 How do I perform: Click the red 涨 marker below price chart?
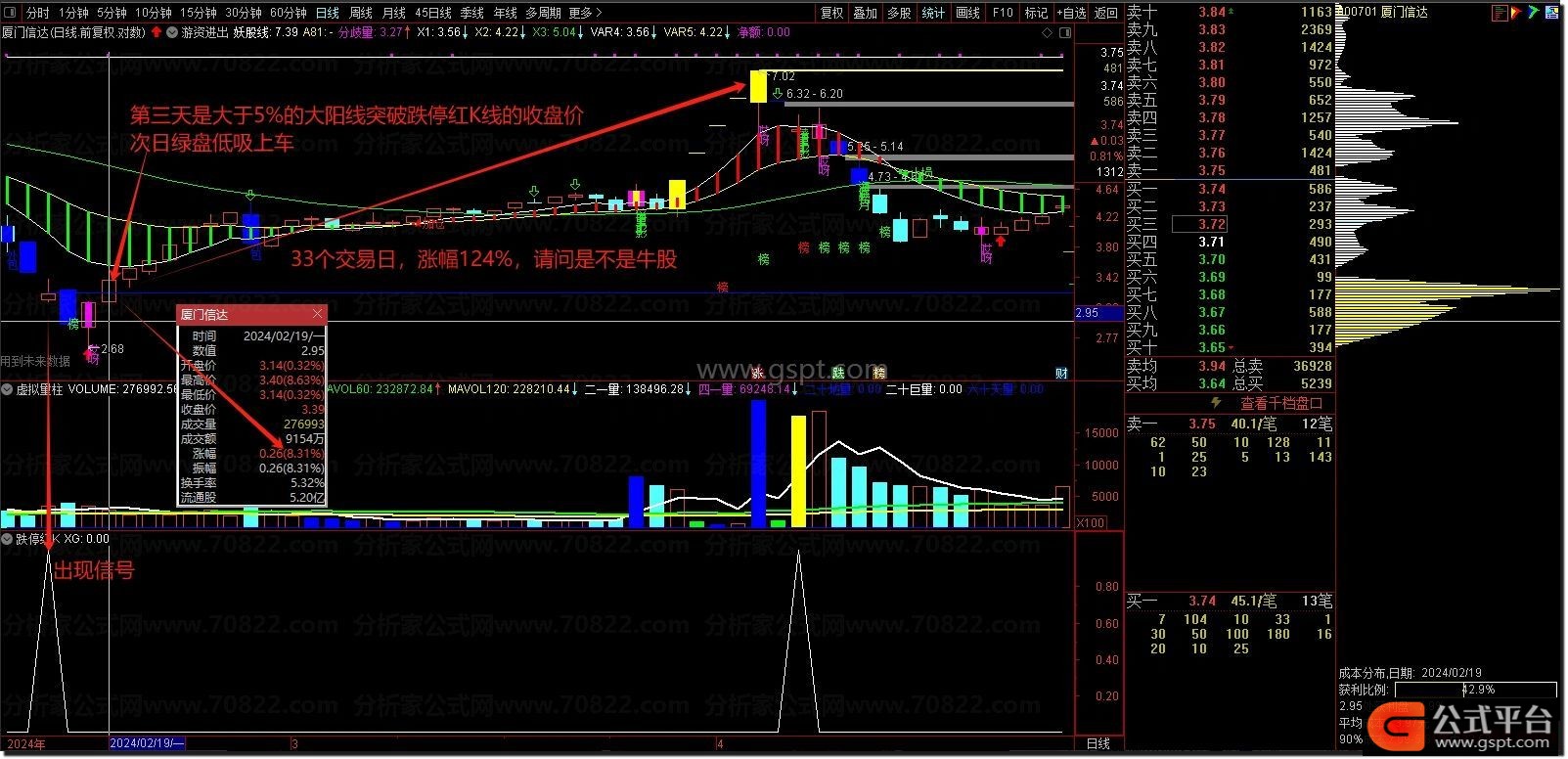(757, 373)
